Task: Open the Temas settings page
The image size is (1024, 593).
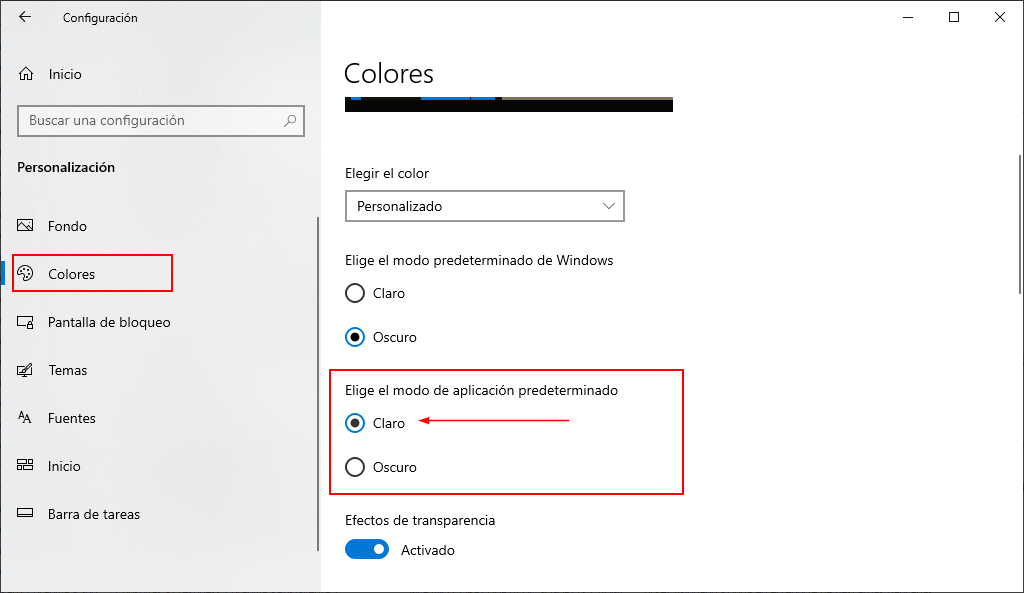Action: click(68, 370)
